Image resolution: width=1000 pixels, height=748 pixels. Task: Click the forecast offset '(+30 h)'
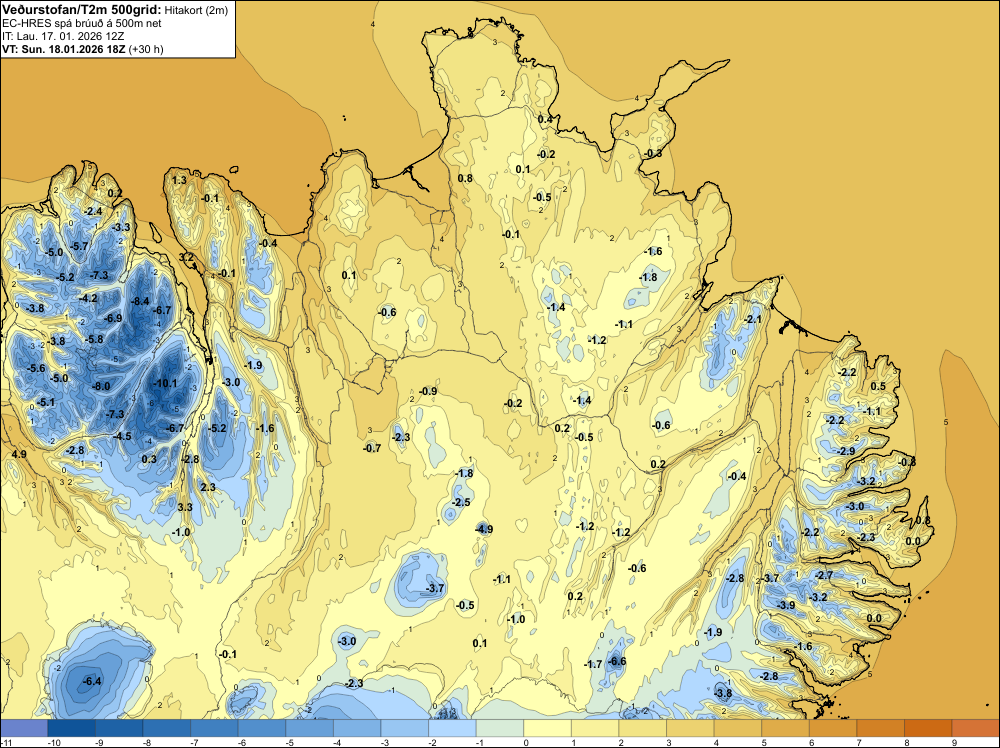tap(146, 49)
